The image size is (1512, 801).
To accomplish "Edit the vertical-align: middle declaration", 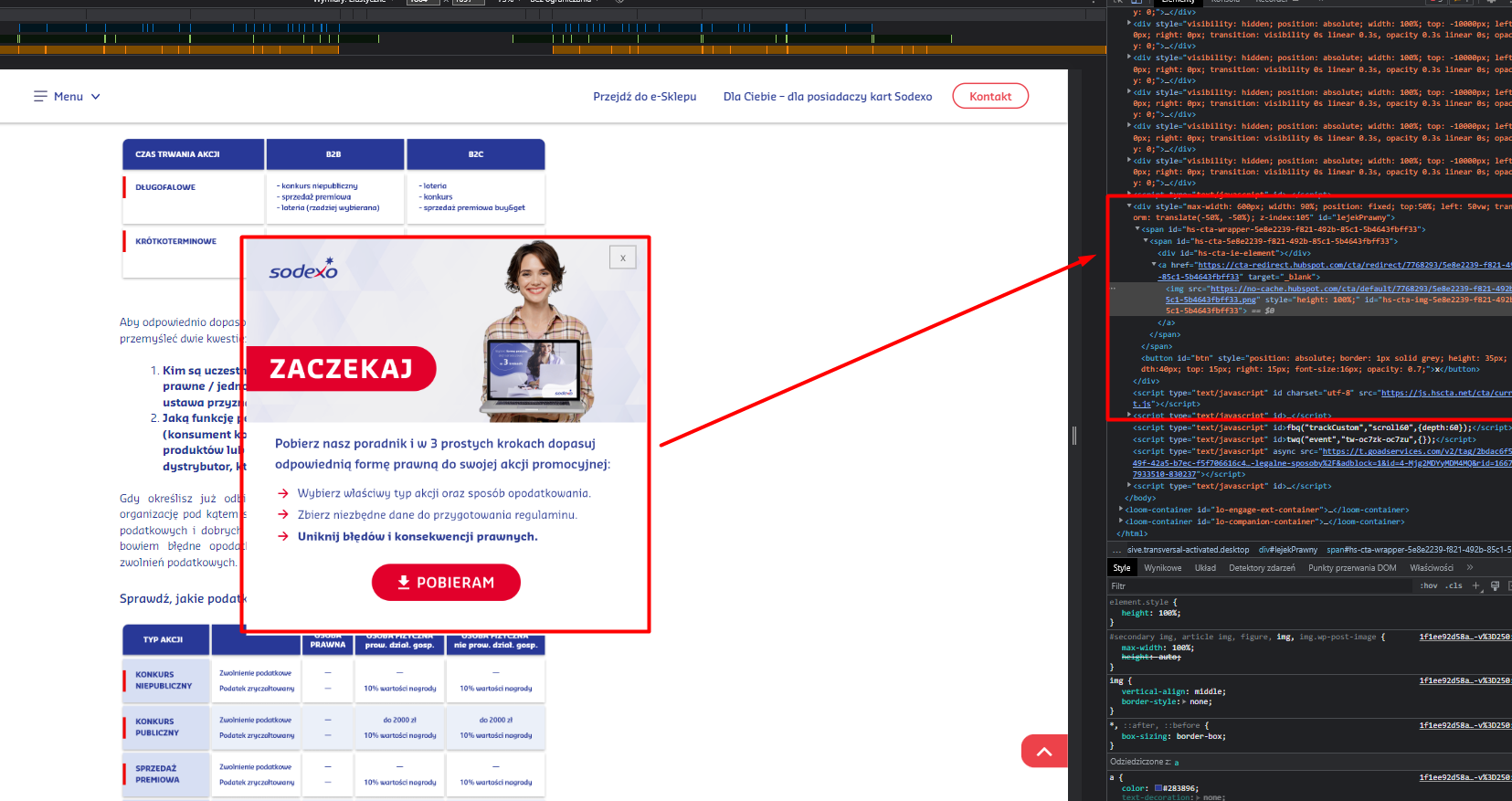I will [x=1174, y=691].
